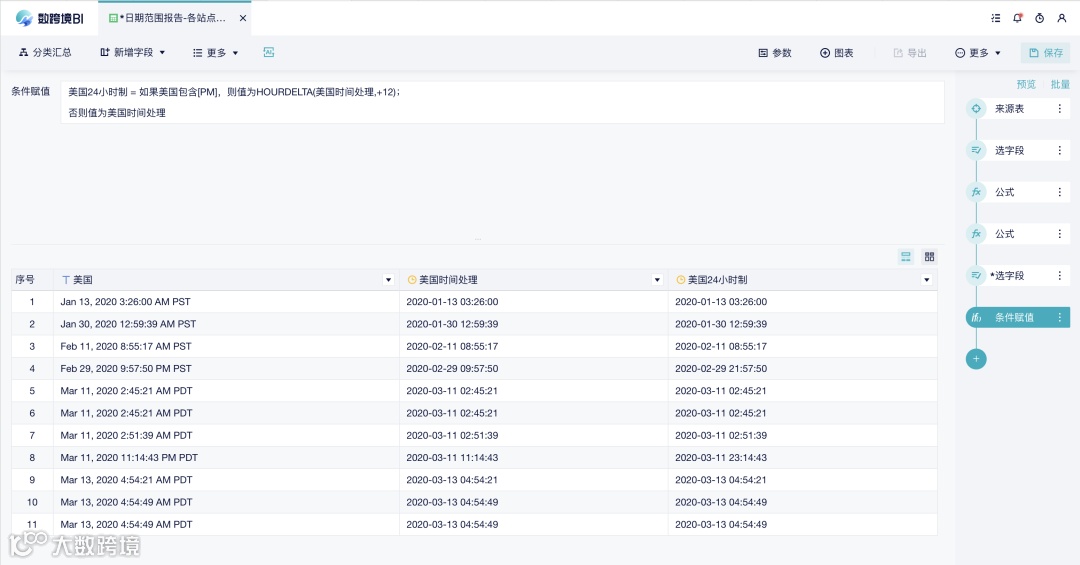The image size is (1080, 565).
Task: Click 分类汇总 toolbar button
Action: pyautogui.click(x=45, y=52)
